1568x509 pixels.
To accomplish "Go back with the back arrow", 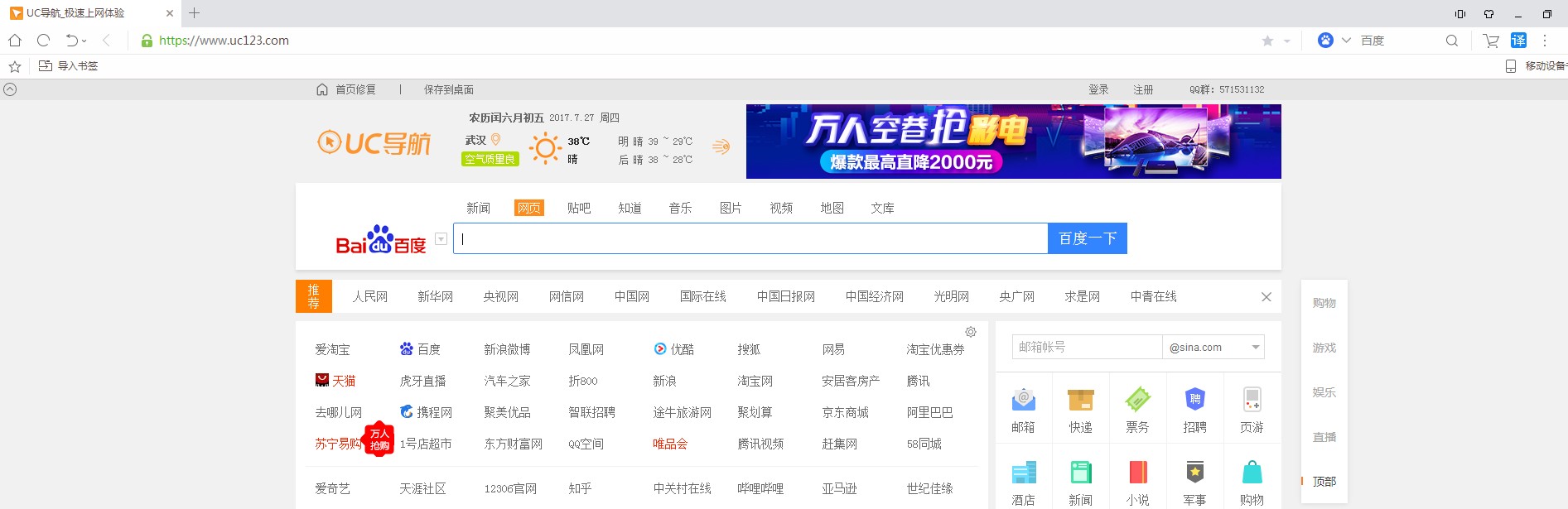I will pos(106,41).
